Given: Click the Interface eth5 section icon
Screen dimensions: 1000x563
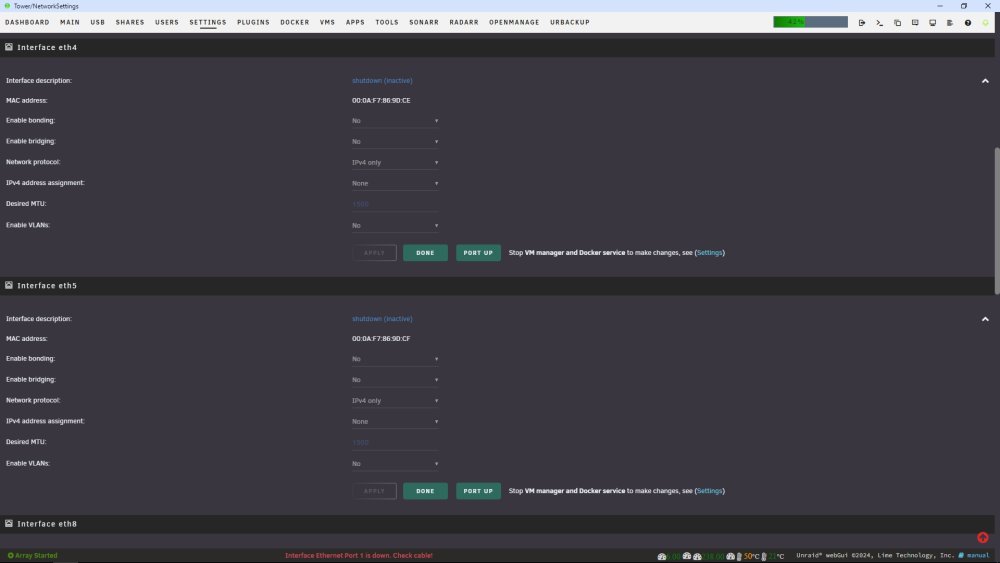Looking at the screenshot, I should pyautogui.click(x=9, y=286).
